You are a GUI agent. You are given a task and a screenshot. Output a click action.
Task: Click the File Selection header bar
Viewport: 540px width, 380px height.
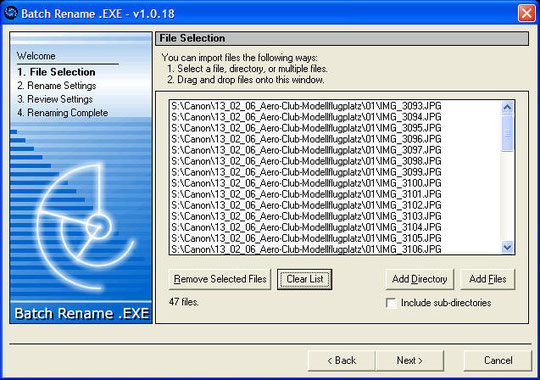pyautogui.click(x=342, y=38)
